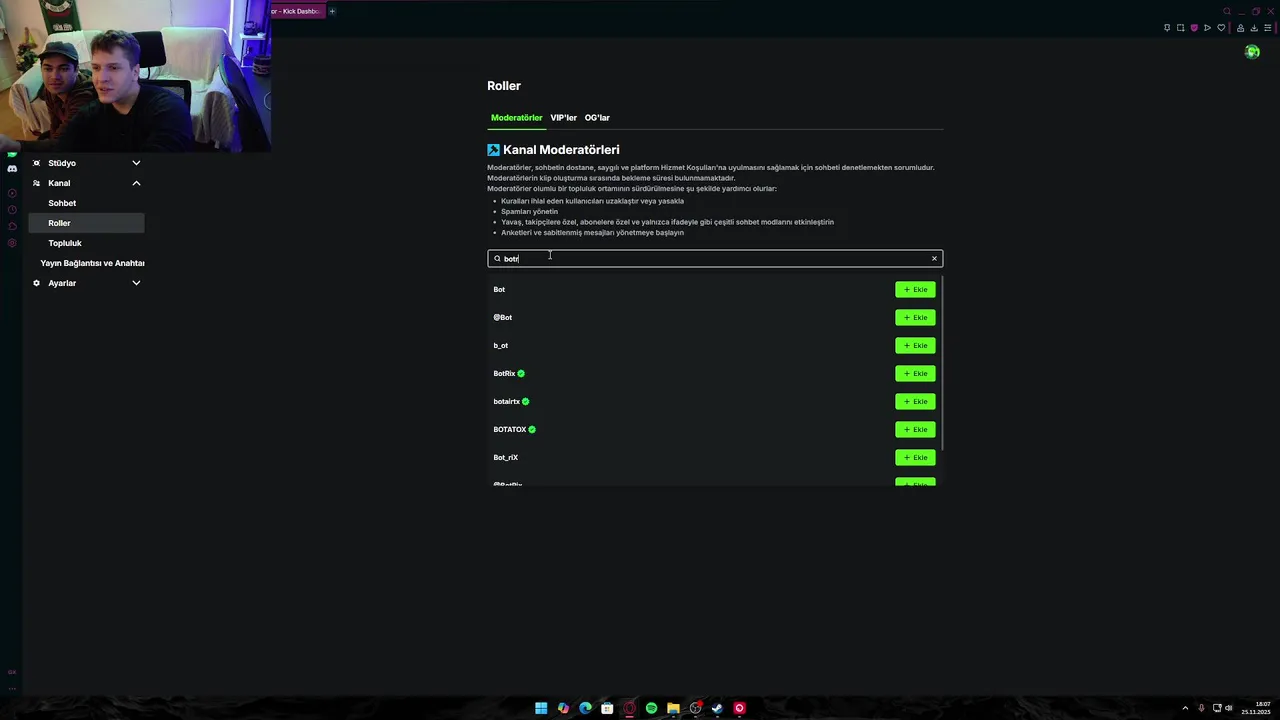The width and height of the screenshot is (1280, 720).
Task: Open Sohbet in the sidebar
Action: pos(62,203)
